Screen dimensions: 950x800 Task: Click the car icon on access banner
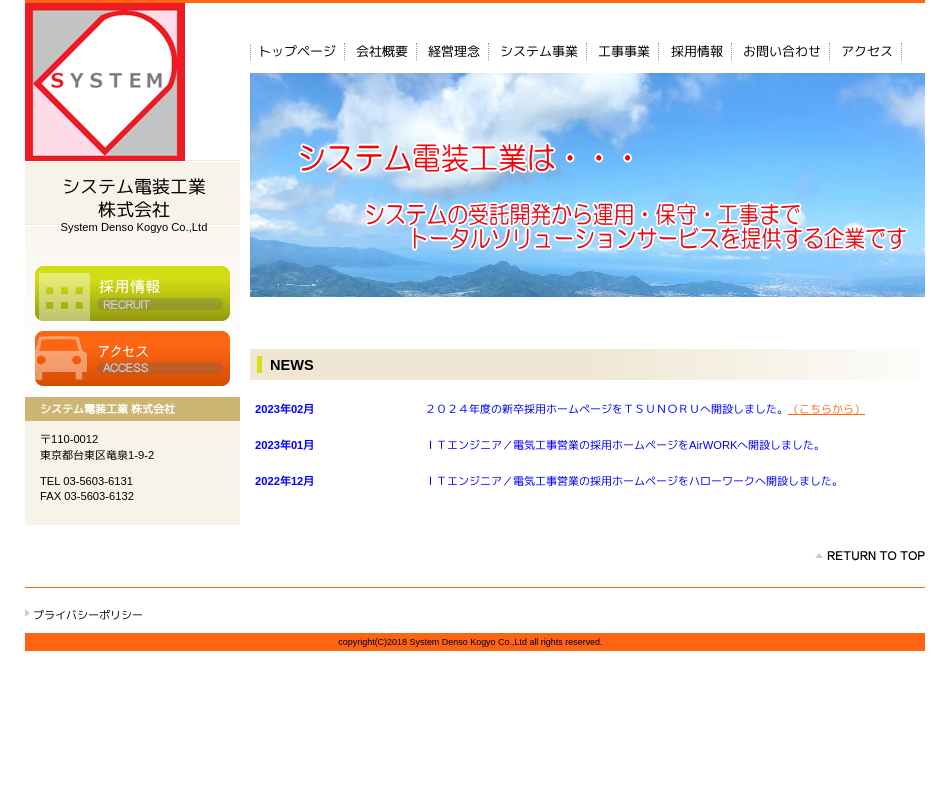(60, 358)
